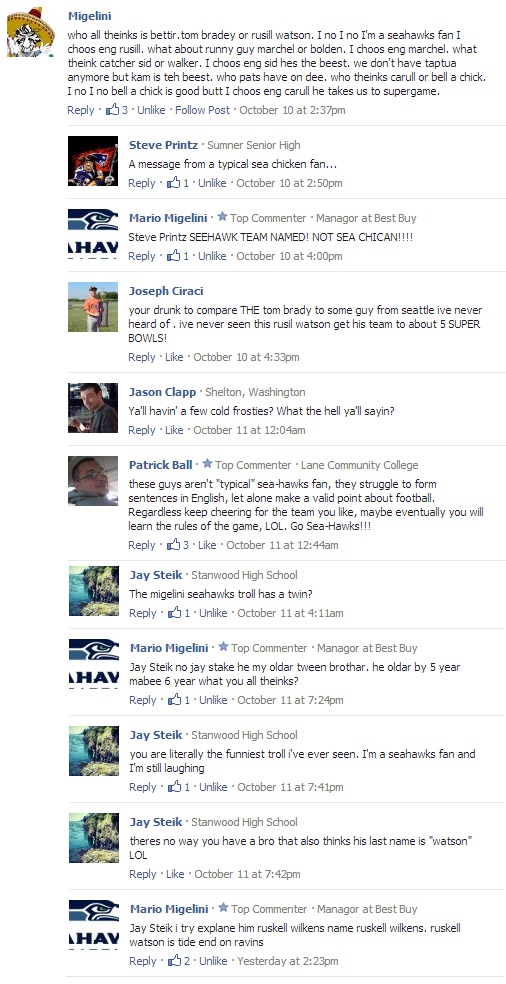Open Sumner Senior High link
This screenshot has width=506, height=984.
(254, 145)
